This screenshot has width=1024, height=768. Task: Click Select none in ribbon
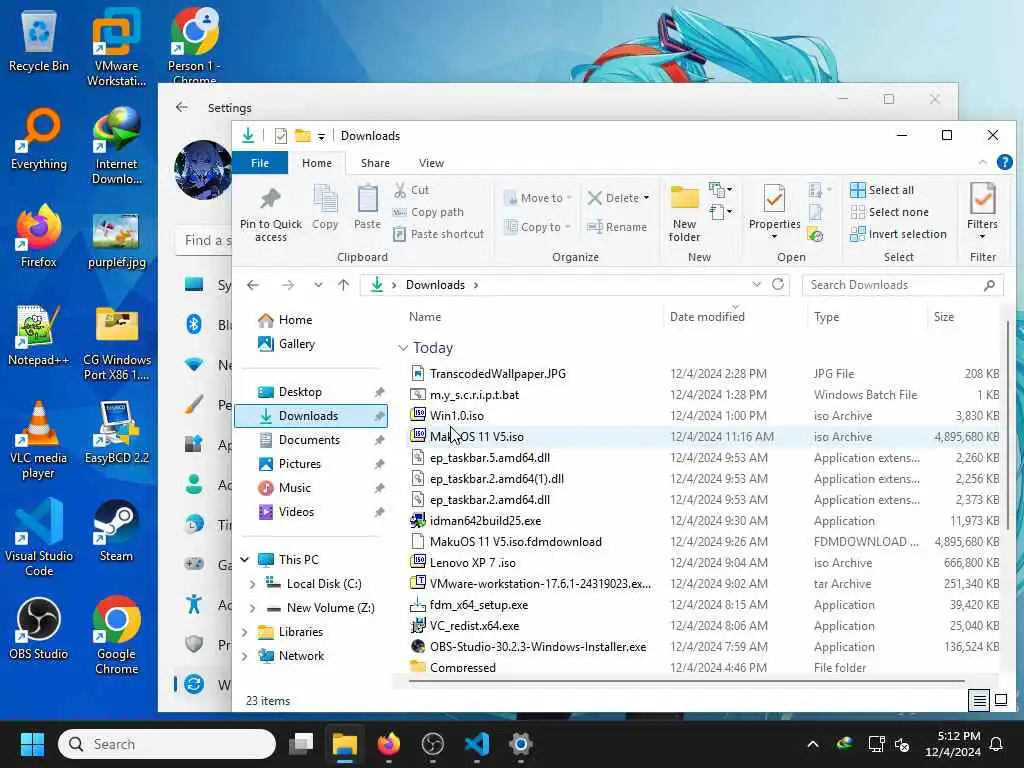tap(889, 212)
